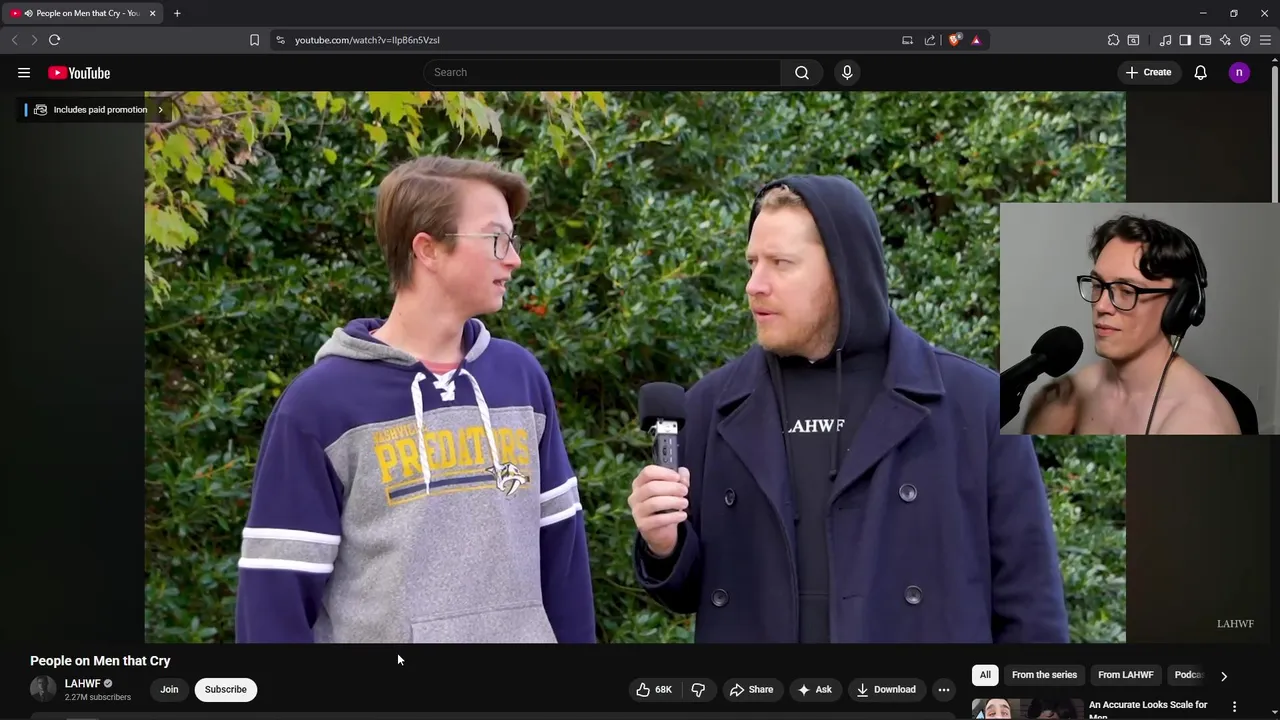Show next filter chips with the arrow
Screen dimensions: 1280x720
(1224, 676)
